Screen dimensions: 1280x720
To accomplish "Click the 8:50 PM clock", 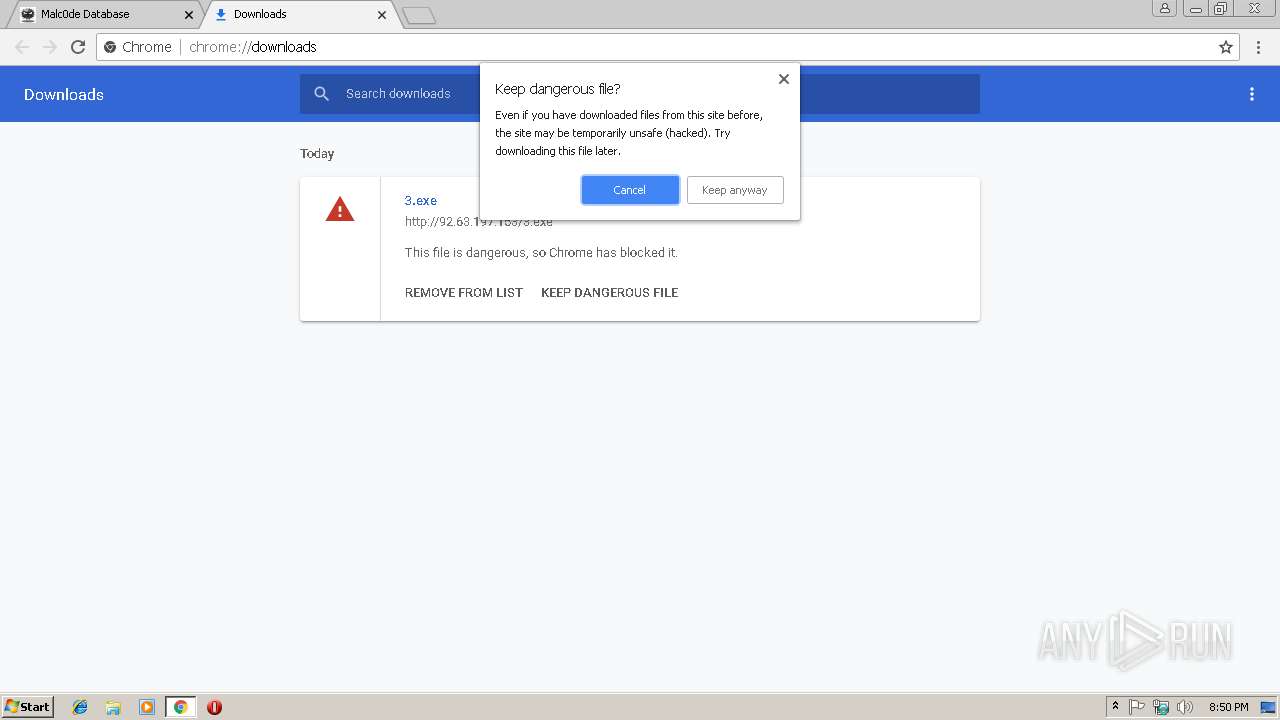I will pos(1229,707).
